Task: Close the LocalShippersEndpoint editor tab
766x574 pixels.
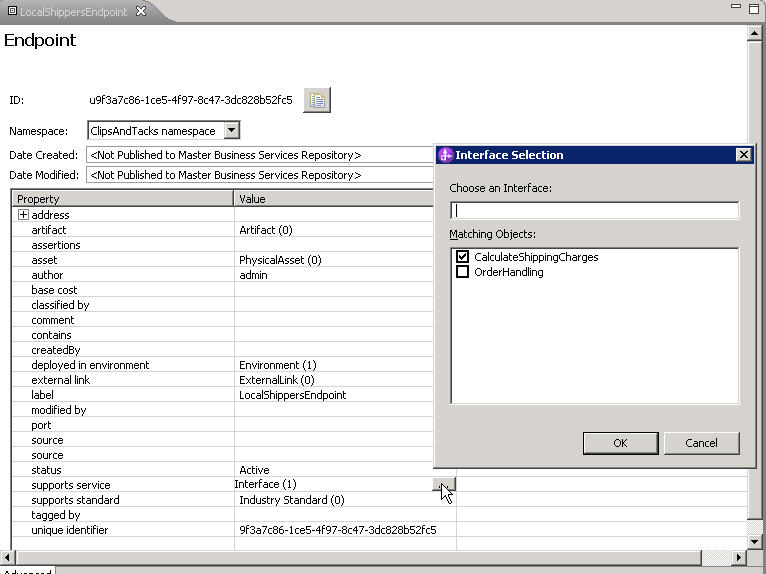Action: [141, 11]
